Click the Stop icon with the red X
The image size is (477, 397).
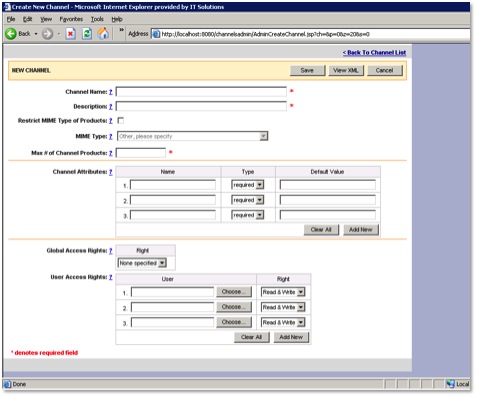[70, 34]
